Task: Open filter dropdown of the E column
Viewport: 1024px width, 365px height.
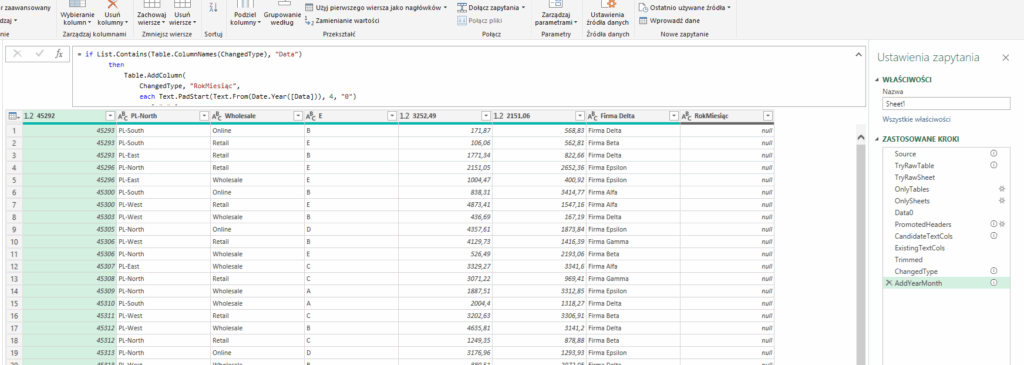Action: [x=392, y=116]
